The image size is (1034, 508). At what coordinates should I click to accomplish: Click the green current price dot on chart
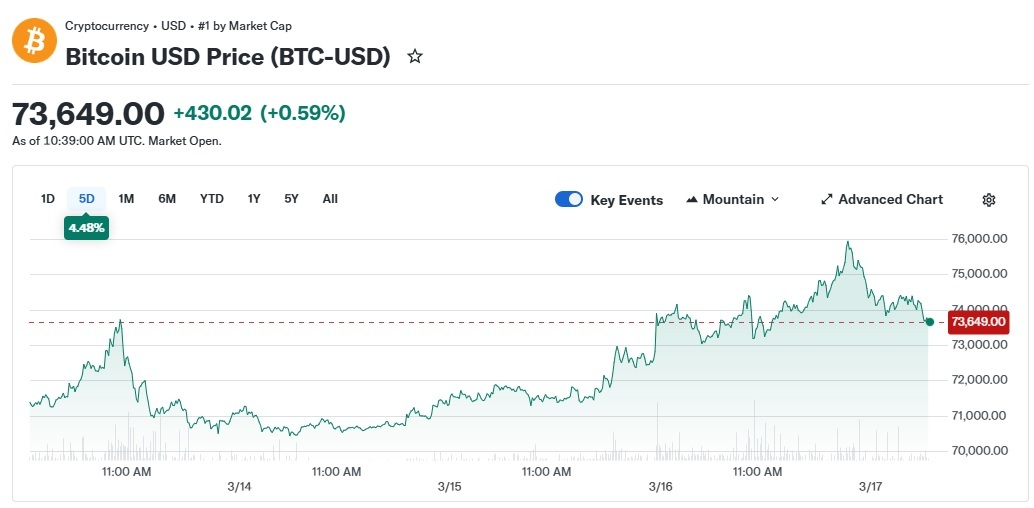tap(930, 322)
